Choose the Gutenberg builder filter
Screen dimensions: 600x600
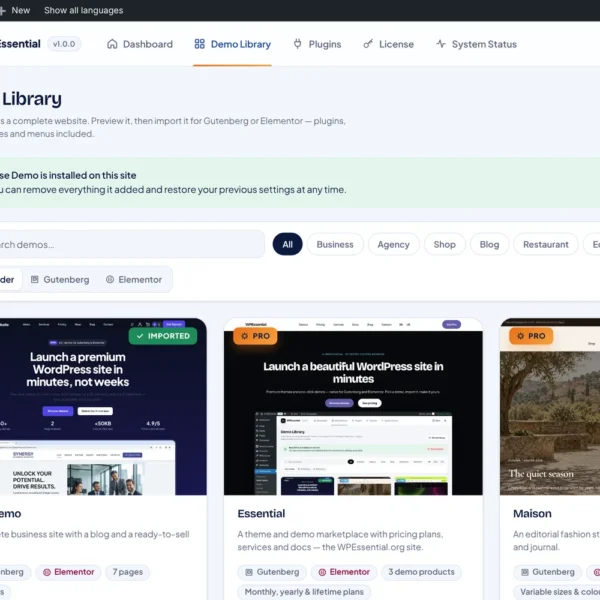pyautogui.click(x=60, y=280)
